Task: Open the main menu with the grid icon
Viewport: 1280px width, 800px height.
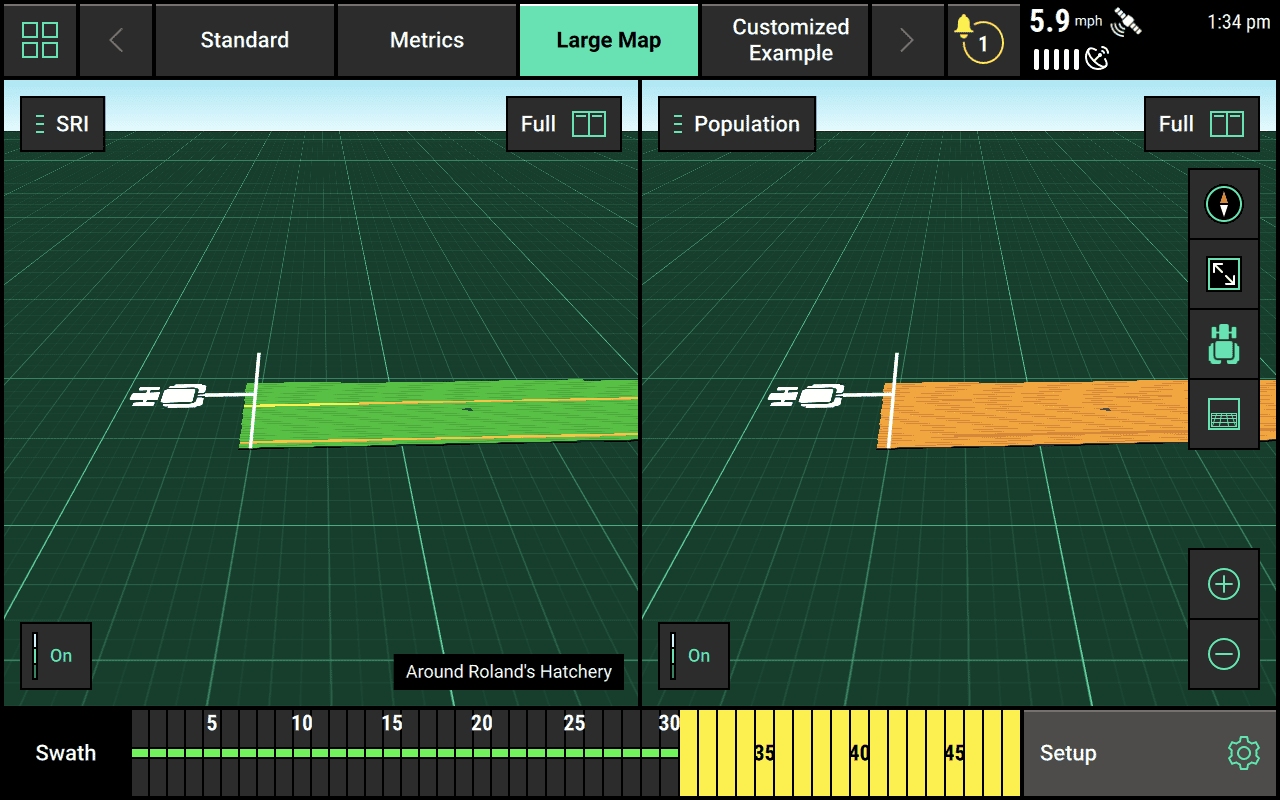Action: (x=39, y=40)
